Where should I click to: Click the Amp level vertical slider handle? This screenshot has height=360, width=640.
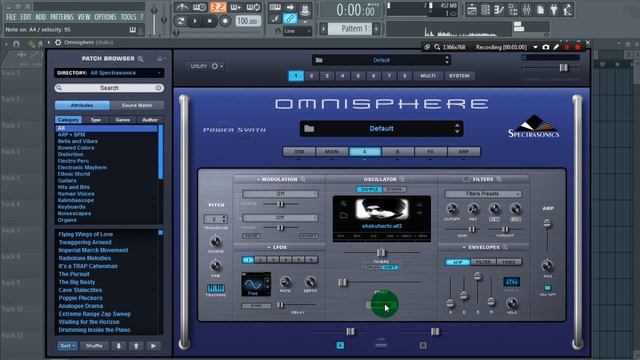coord(547,224)
